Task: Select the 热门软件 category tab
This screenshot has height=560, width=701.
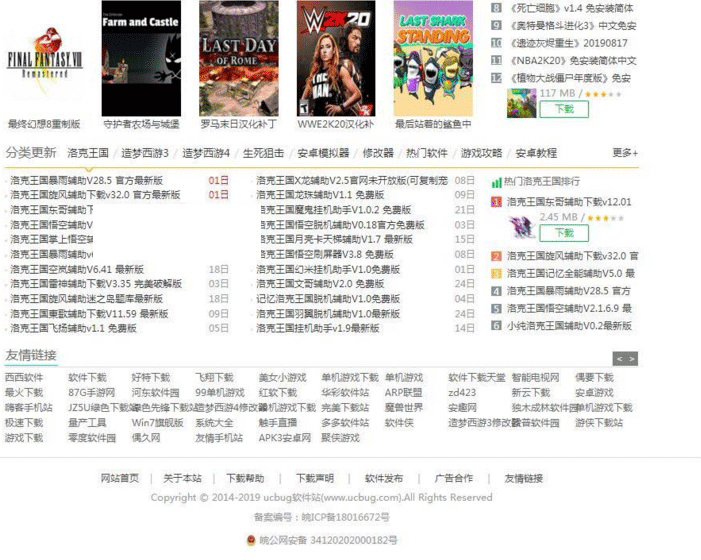Action: click(x=427, y=153)
